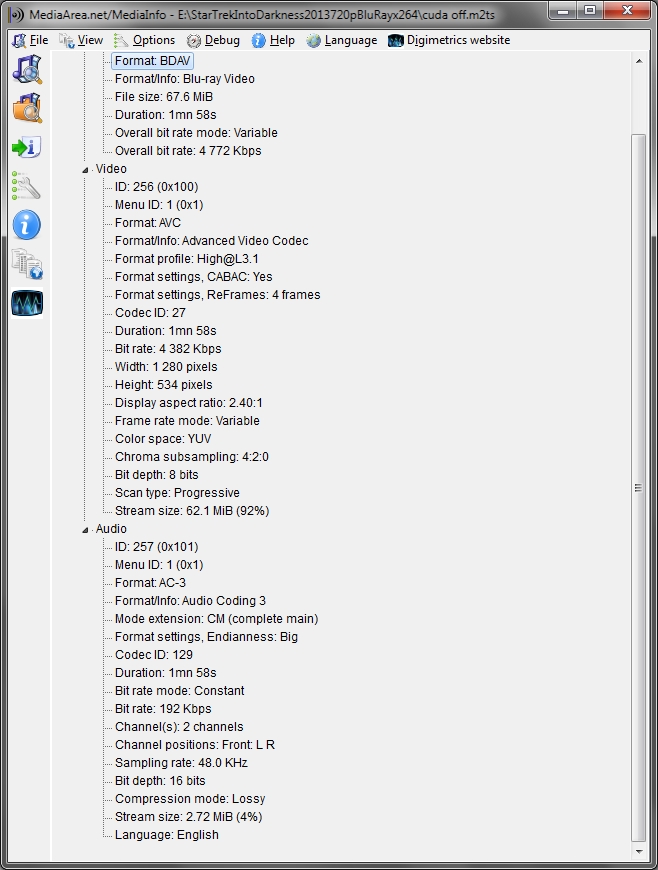Click the vertical scrollbar thumb
The height and width of the screenshot is (870, 658).
point(639,488)
